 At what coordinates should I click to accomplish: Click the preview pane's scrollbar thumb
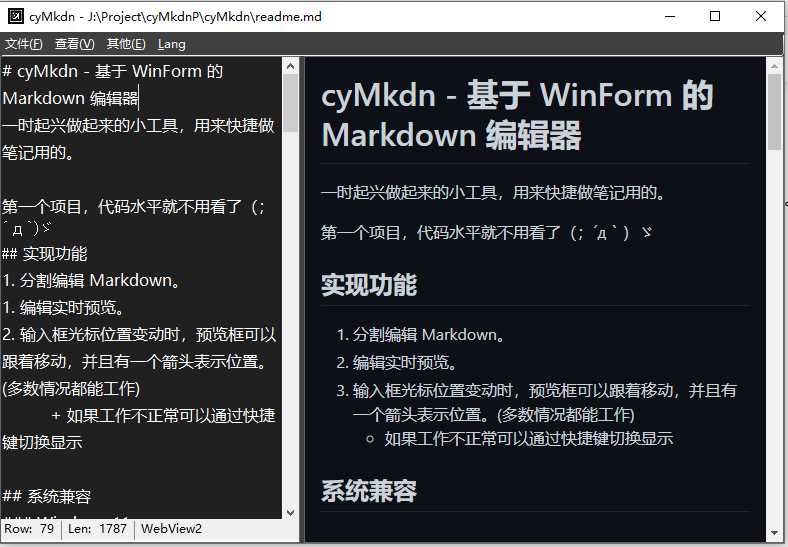(x=774, y=112)
